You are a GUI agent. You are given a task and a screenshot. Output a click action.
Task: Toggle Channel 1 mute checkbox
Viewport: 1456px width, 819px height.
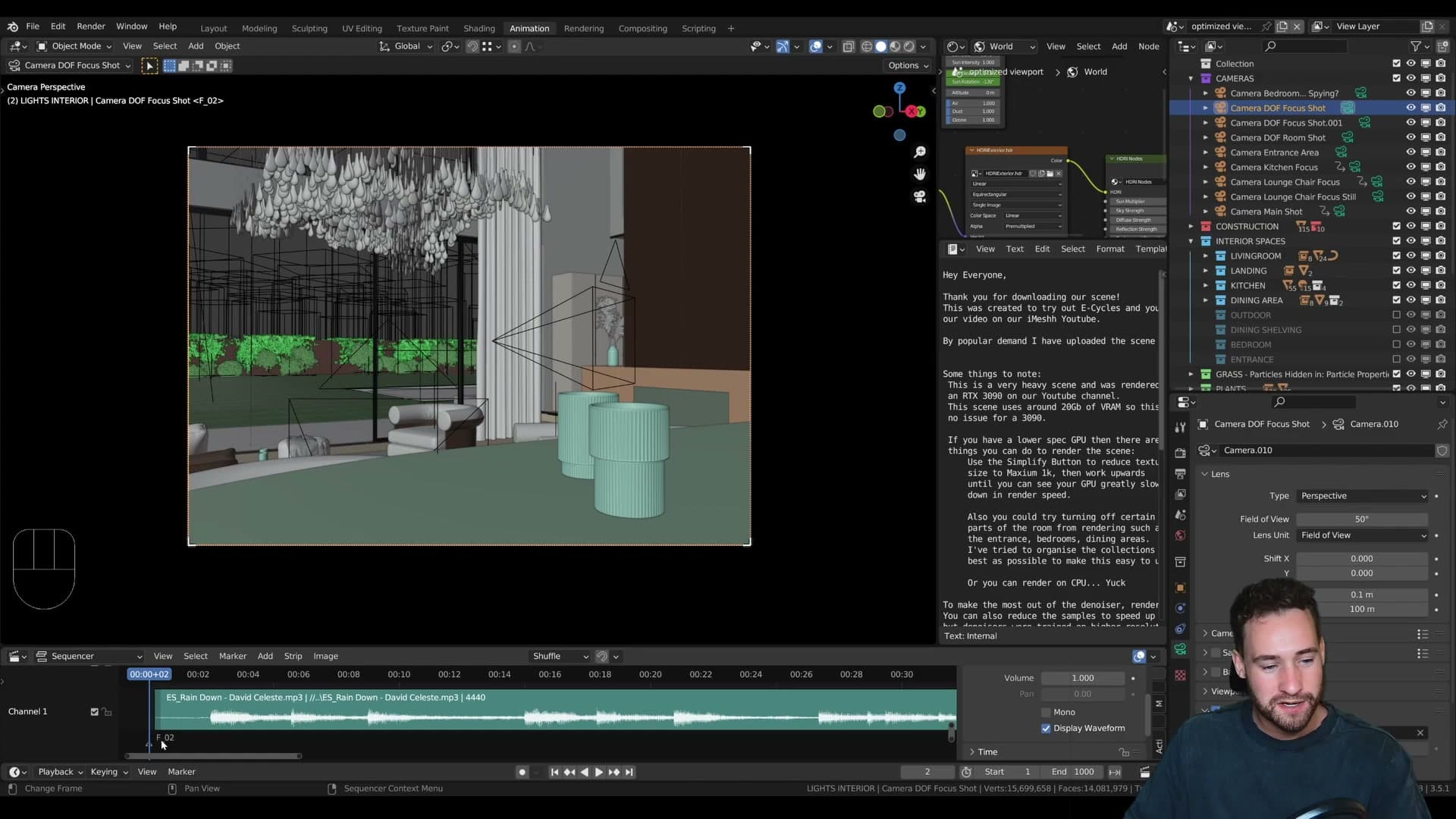pos(94,711)
